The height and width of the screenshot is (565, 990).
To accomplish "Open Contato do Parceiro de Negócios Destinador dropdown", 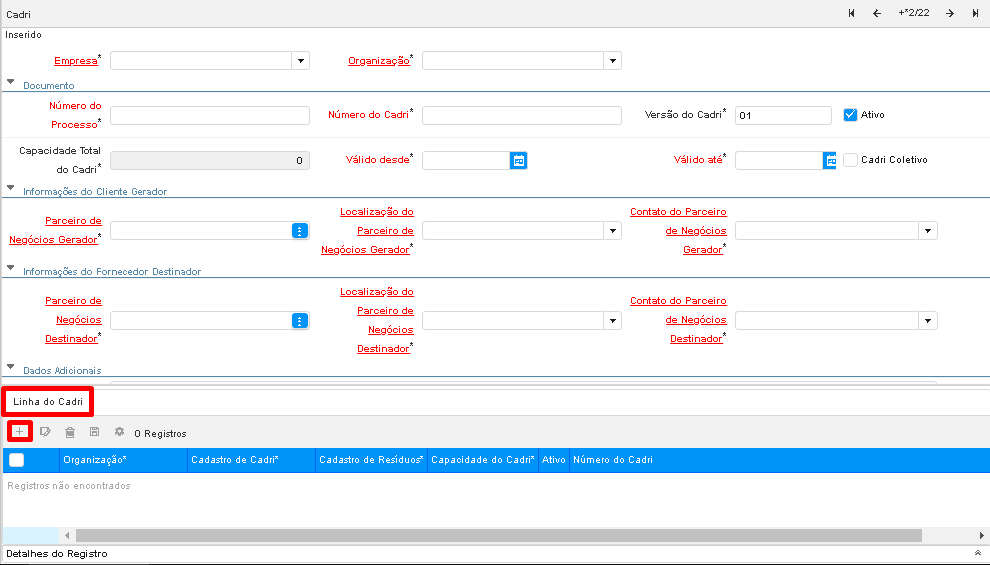I will click(927, 321).
